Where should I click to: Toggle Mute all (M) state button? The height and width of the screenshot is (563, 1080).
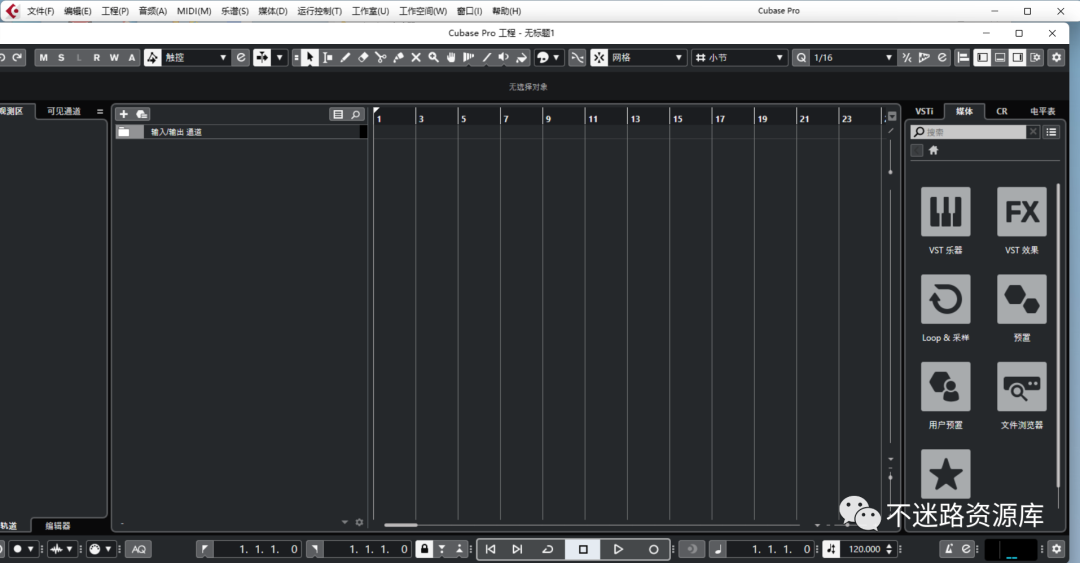tap(43, 57)
